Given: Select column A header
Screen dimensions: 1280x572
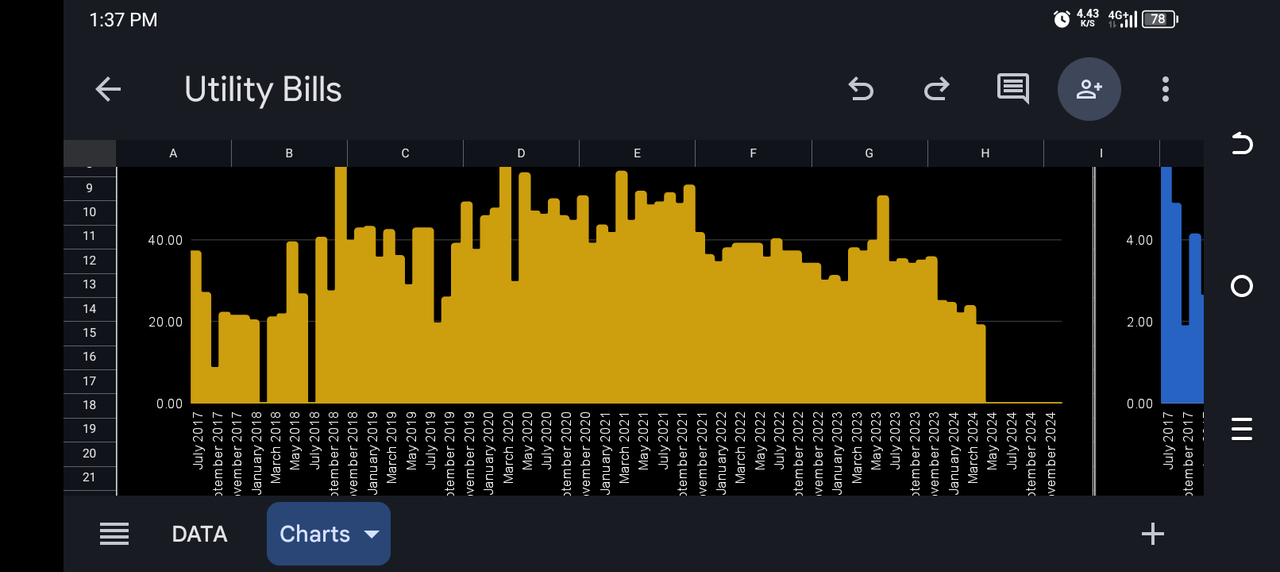Looking at the screenshot, I should tap(174, 153).
